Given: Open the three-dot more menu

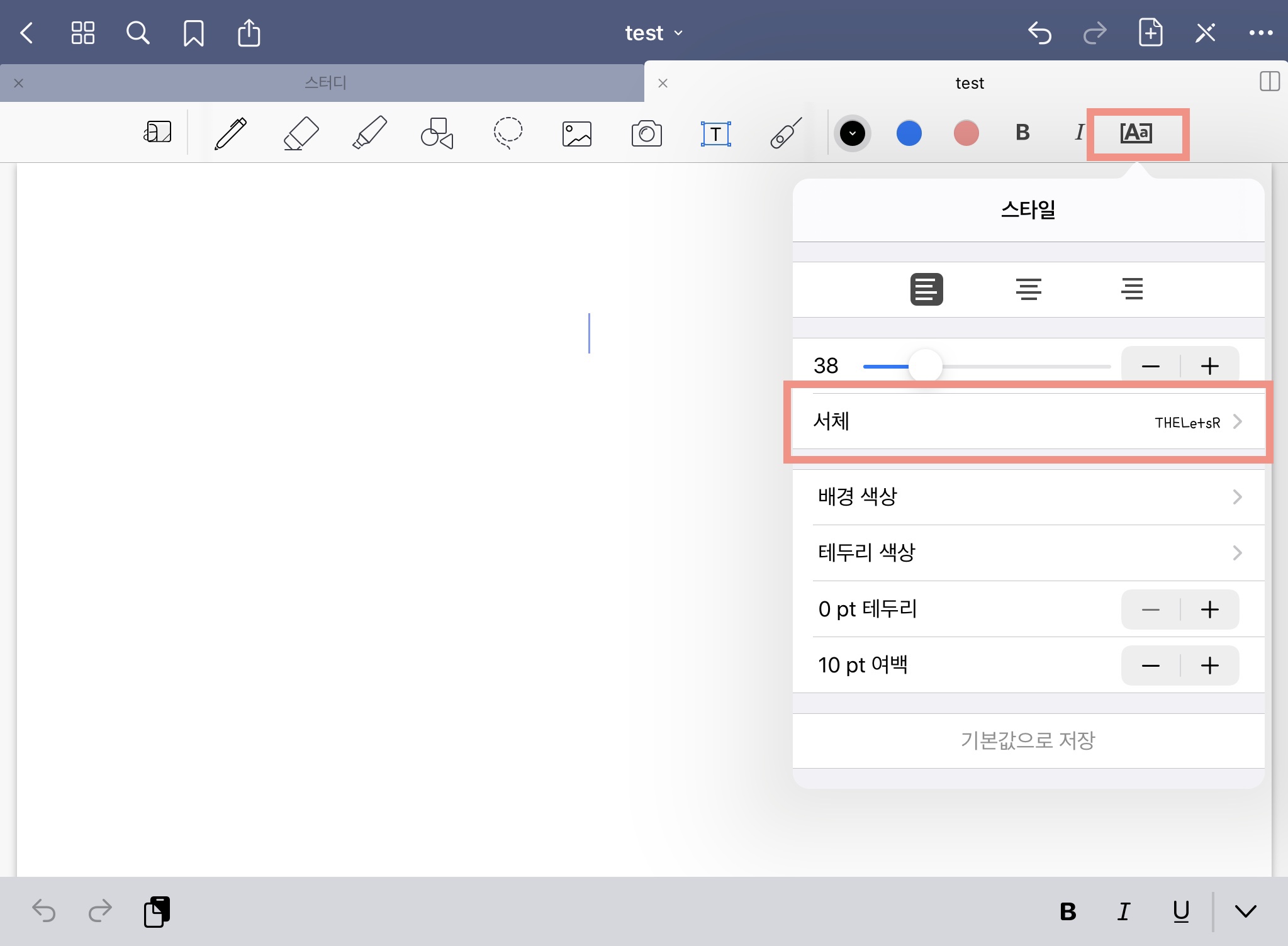Looking at the screenshot, I should [1260, 33].
